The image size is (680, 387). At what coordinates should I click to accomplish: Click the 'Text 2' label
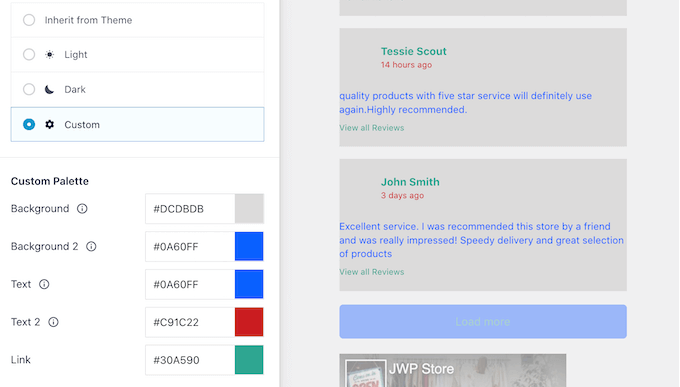(26, 322)
